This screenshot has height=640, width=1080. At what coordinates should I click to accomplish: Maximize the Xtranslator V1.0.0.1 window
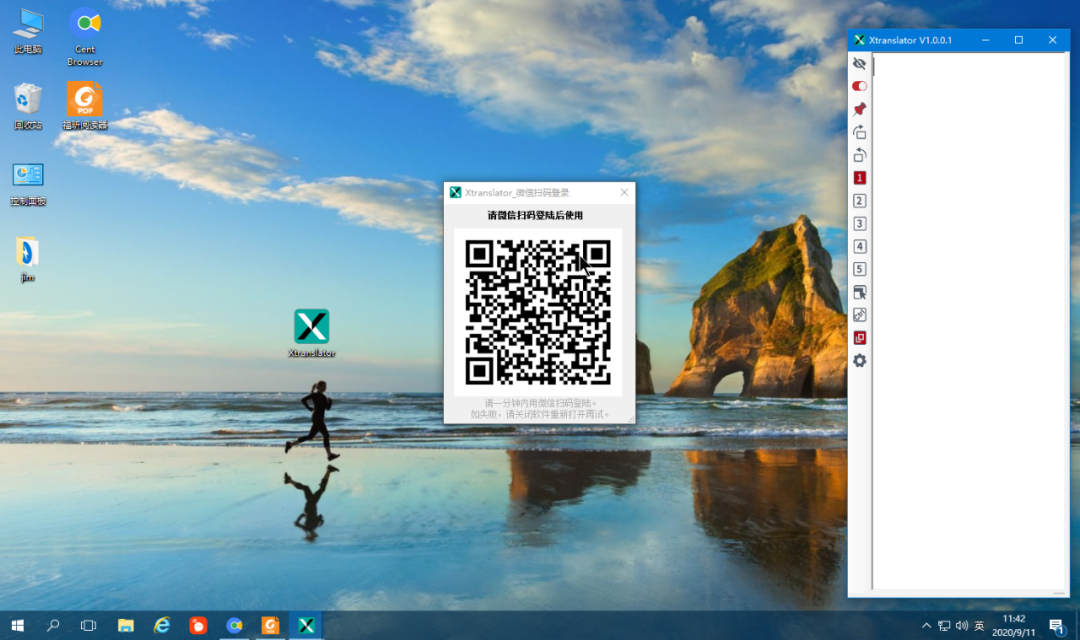1019,40
